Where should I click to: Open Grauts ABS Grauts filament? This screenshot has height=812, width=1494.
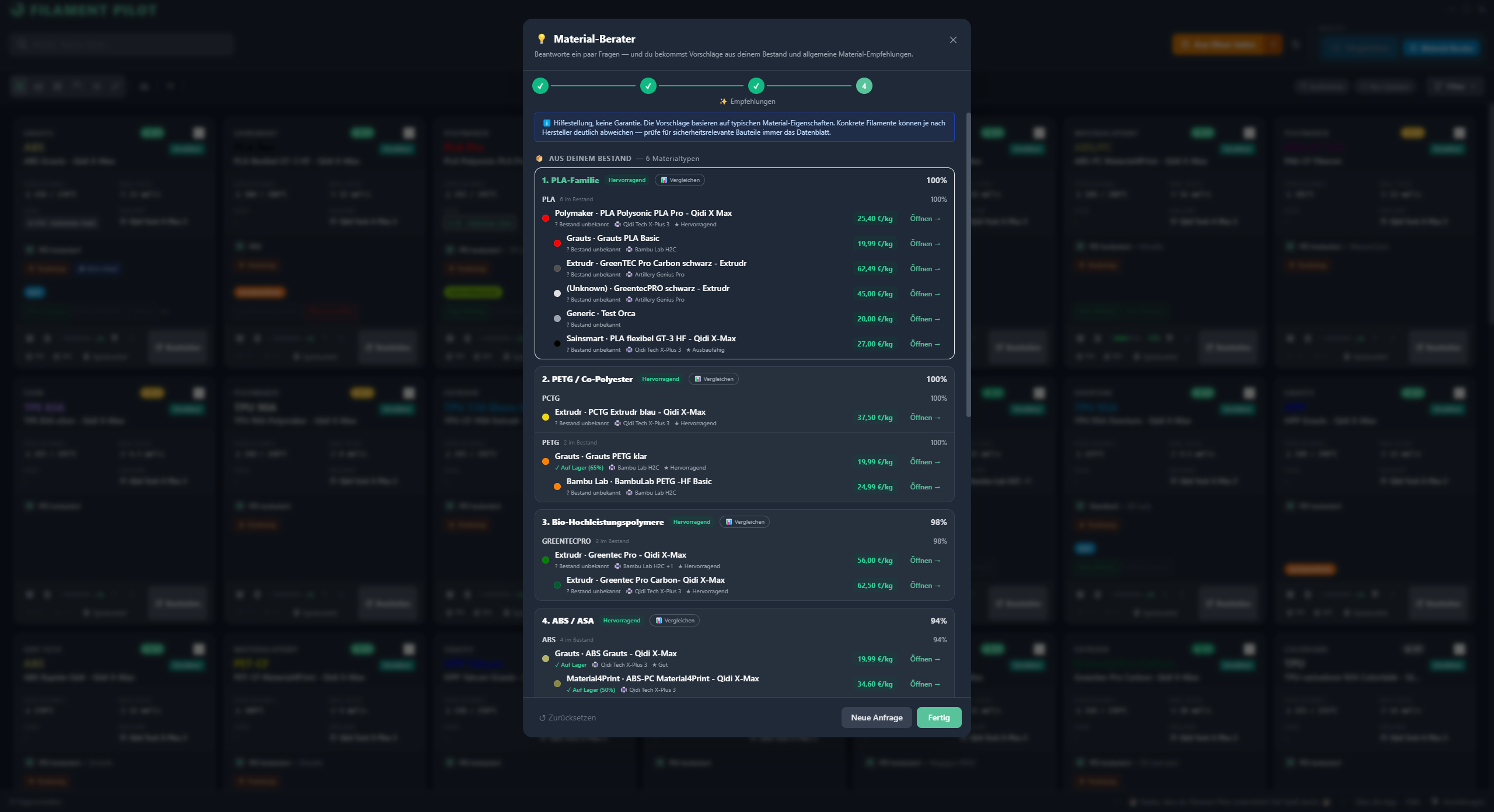pyautogui.click(x=925, y=659)
